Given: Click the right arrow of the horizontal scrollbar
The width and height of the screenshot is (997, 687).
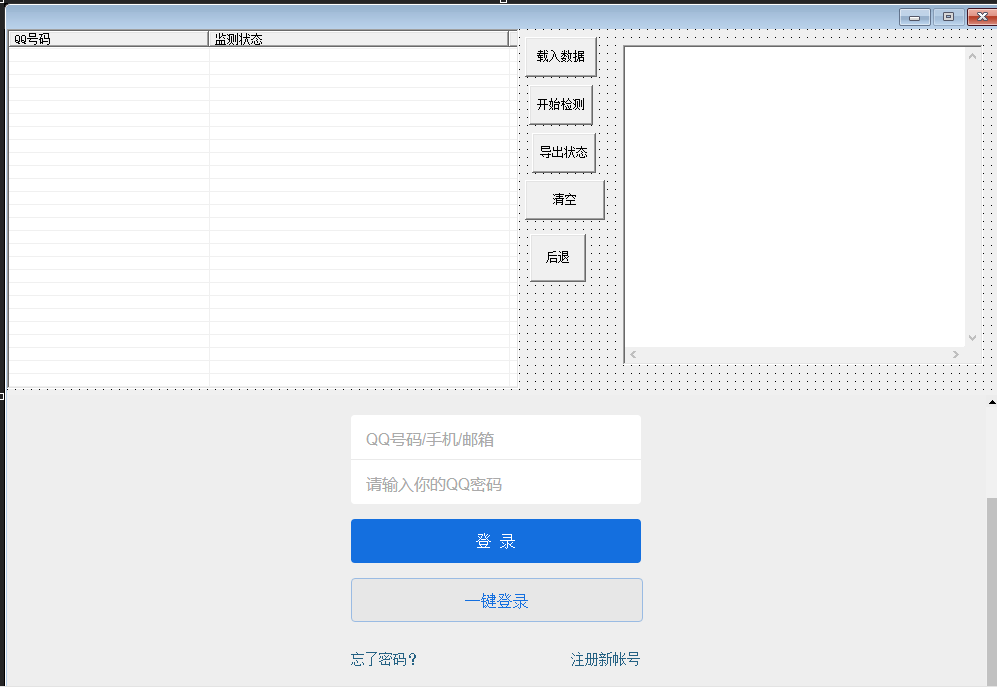Looking at the screenshot, I should pyautogui.click(x=958, y=354).
